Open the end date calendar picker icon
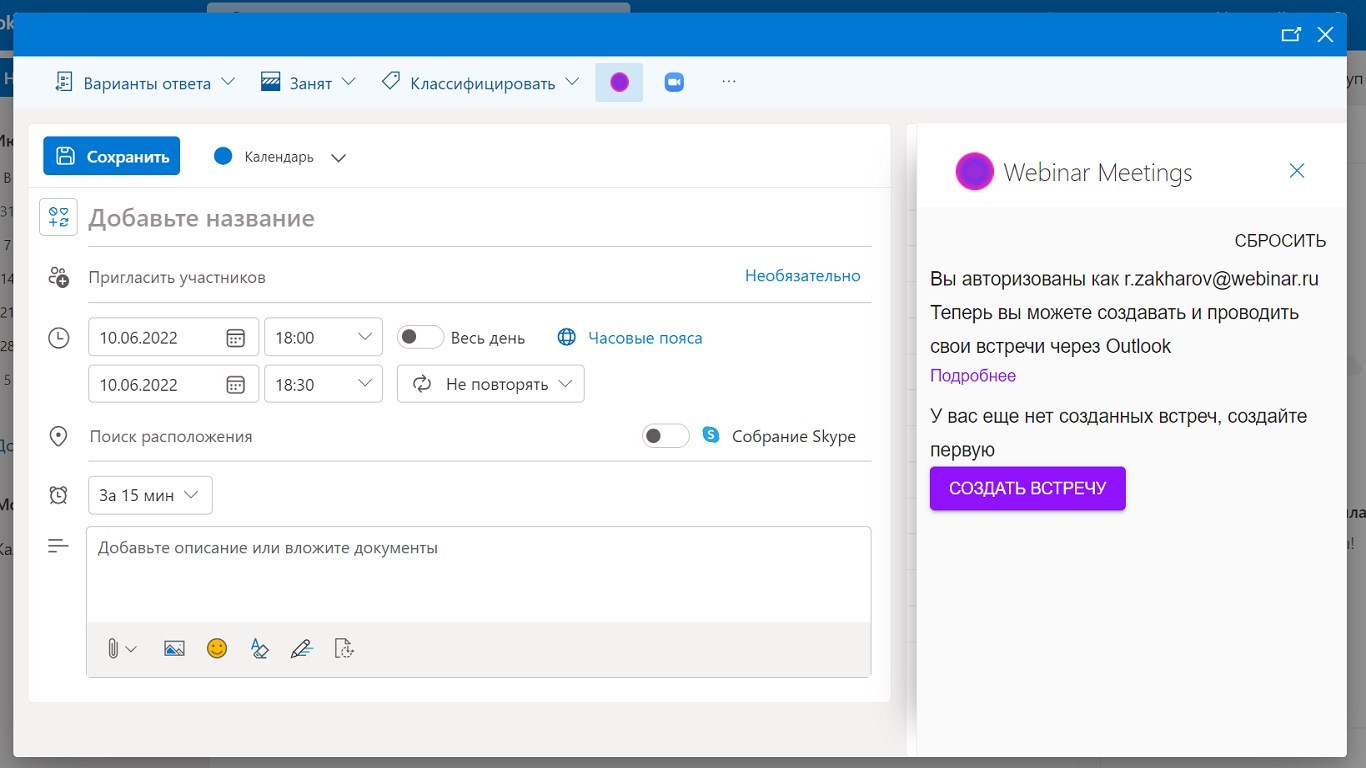 coord(235,385)
